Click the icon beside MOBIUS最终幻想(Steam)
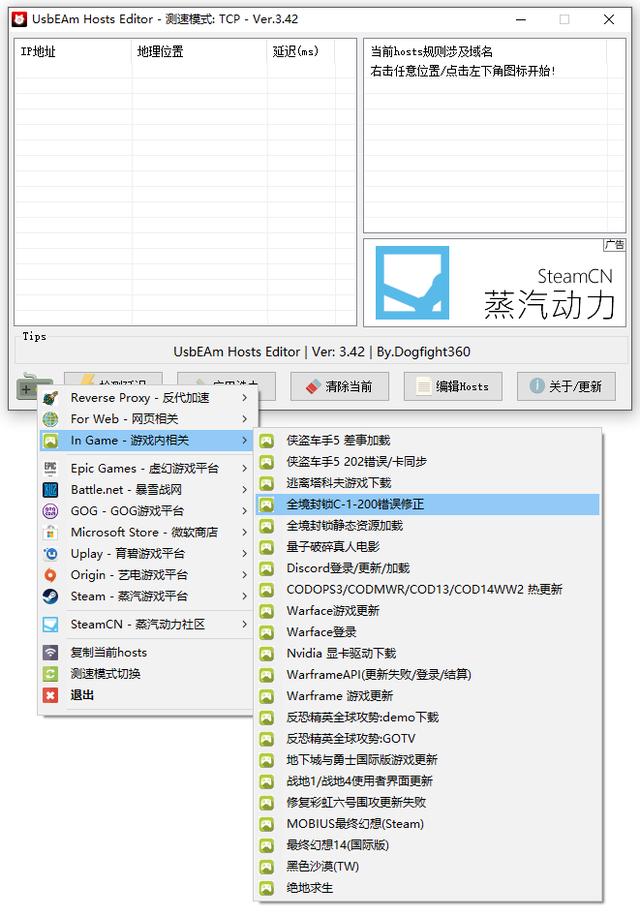Image resolution: width=640 pixels, height=917 pixels. tap(267, 824)
